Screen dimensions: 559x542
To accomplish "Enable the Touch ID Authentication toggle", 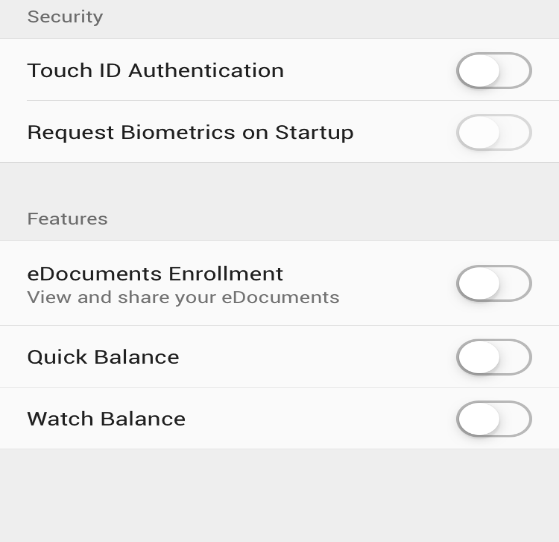I will click(494, 70).
